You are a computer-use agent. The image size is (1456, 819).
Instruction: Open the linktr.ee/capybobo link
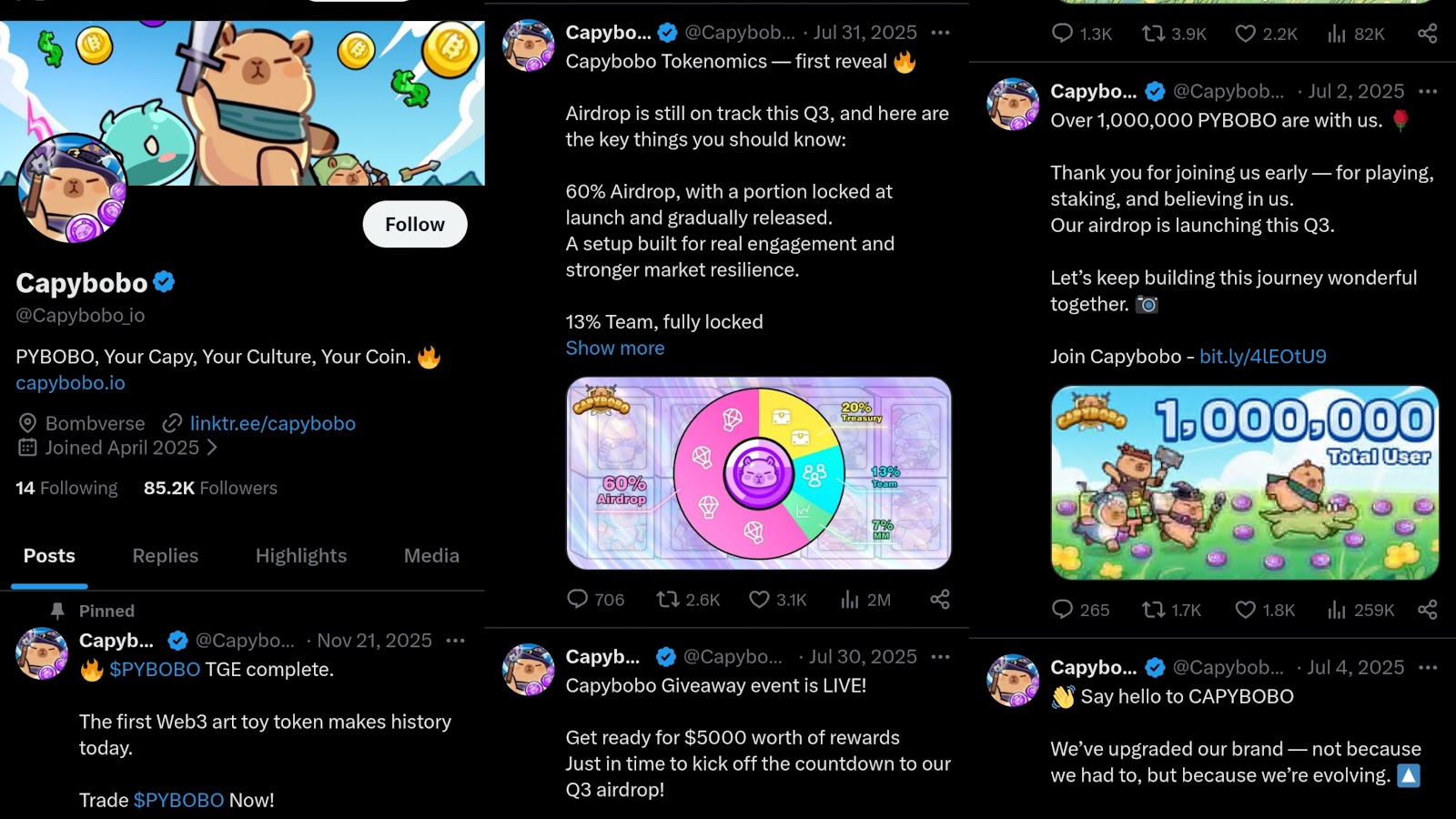(x=272, y=423)
